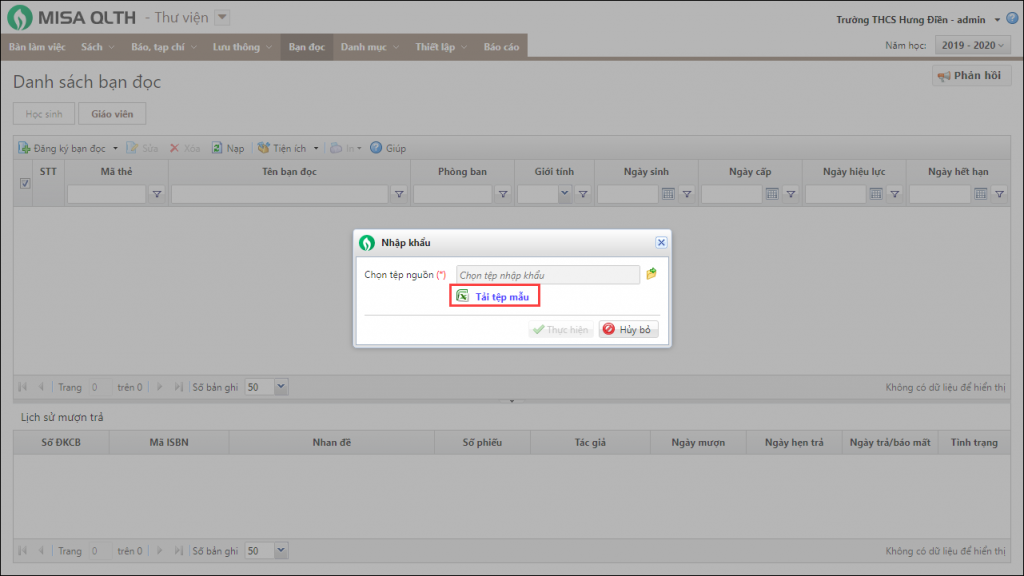This screenshot has width=1024, height=576.
Task: Expand the Đăng ký bạn đọc dropdown
Action: pyautogui.click(x=115, y=148)
